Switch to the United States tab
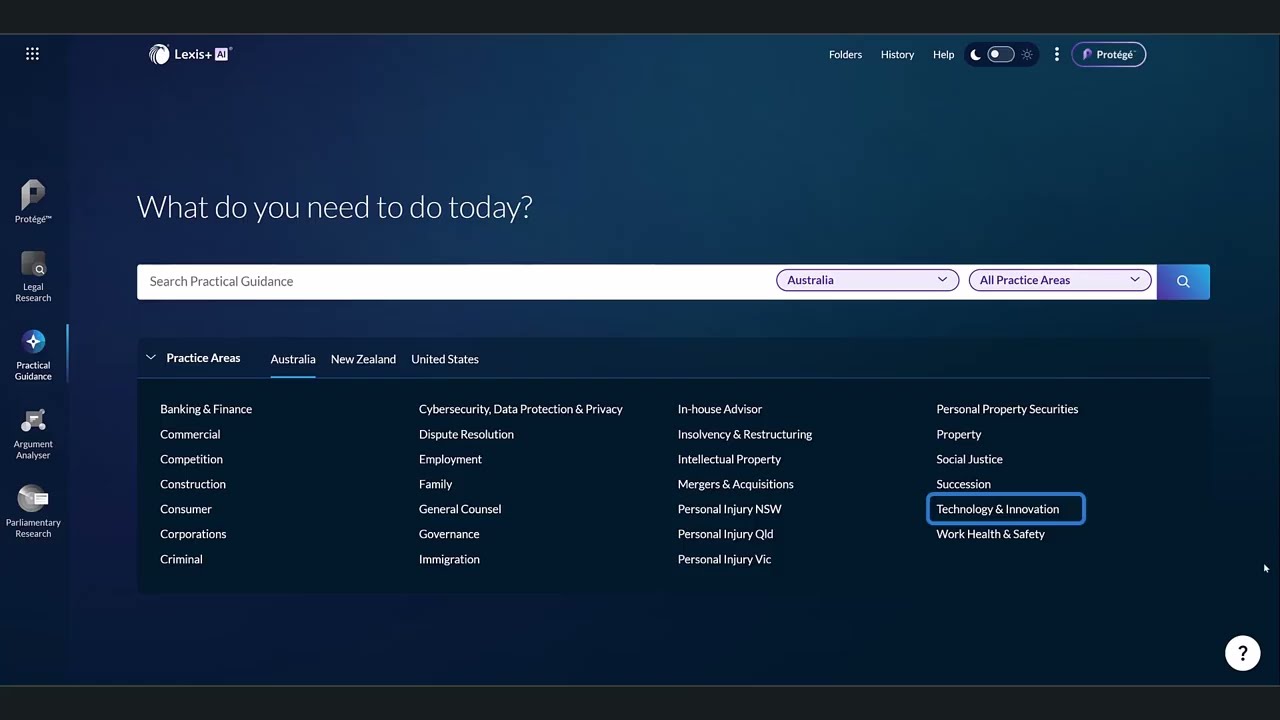Image resolution: width=1280 pixels, height=720 pixels. [x=445, y=359]
